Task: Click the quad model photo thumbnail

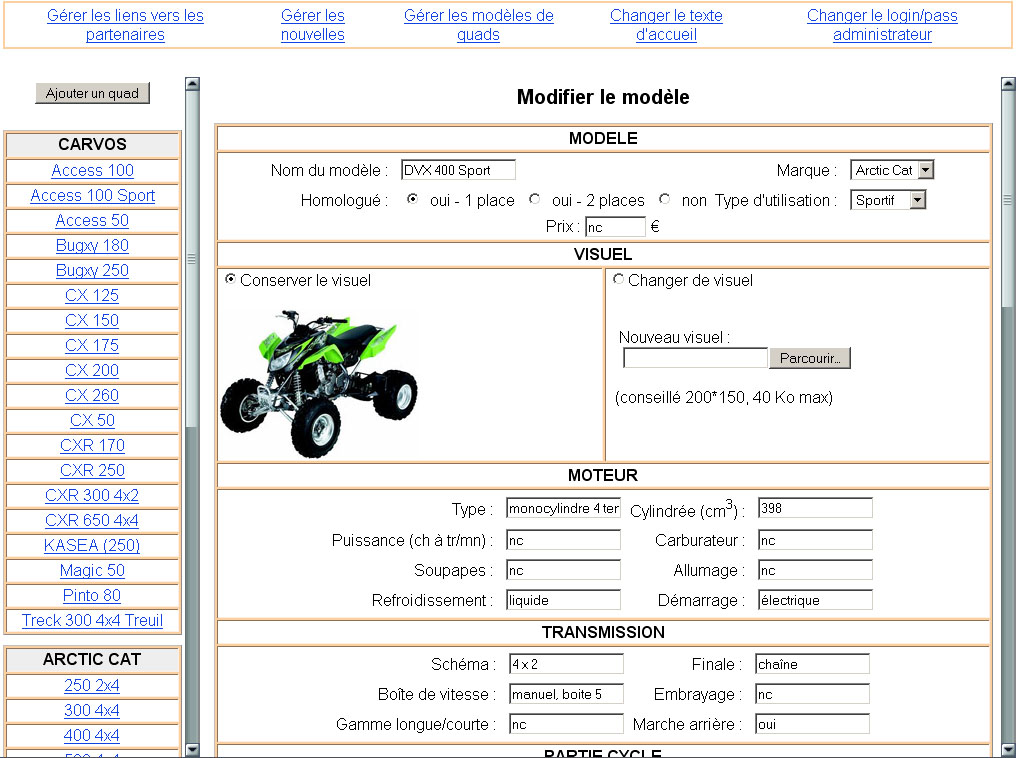Action: (x=319, y=383)
